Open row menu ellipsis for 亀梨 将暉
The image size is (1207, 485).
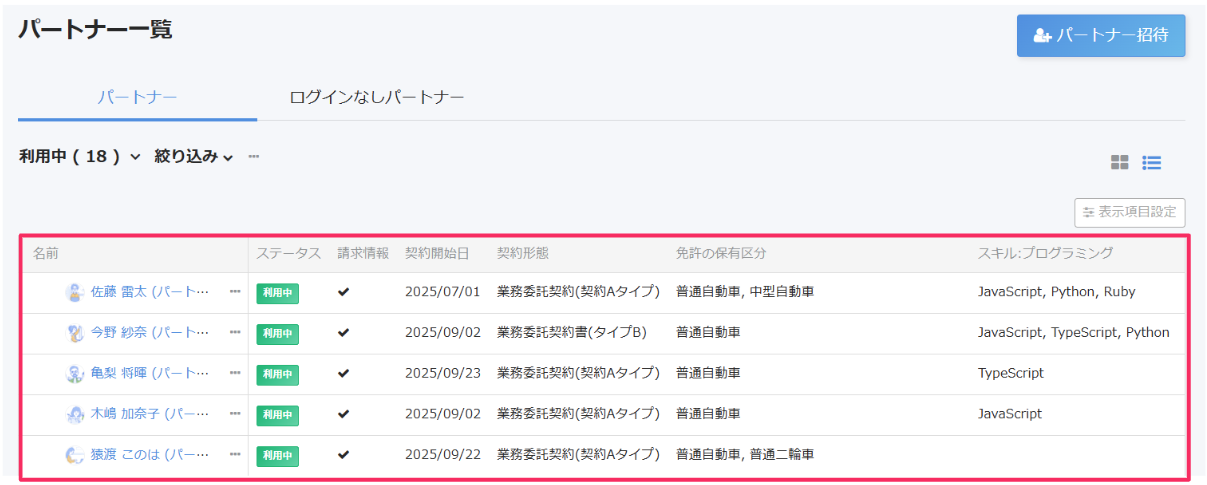[235, 373]
